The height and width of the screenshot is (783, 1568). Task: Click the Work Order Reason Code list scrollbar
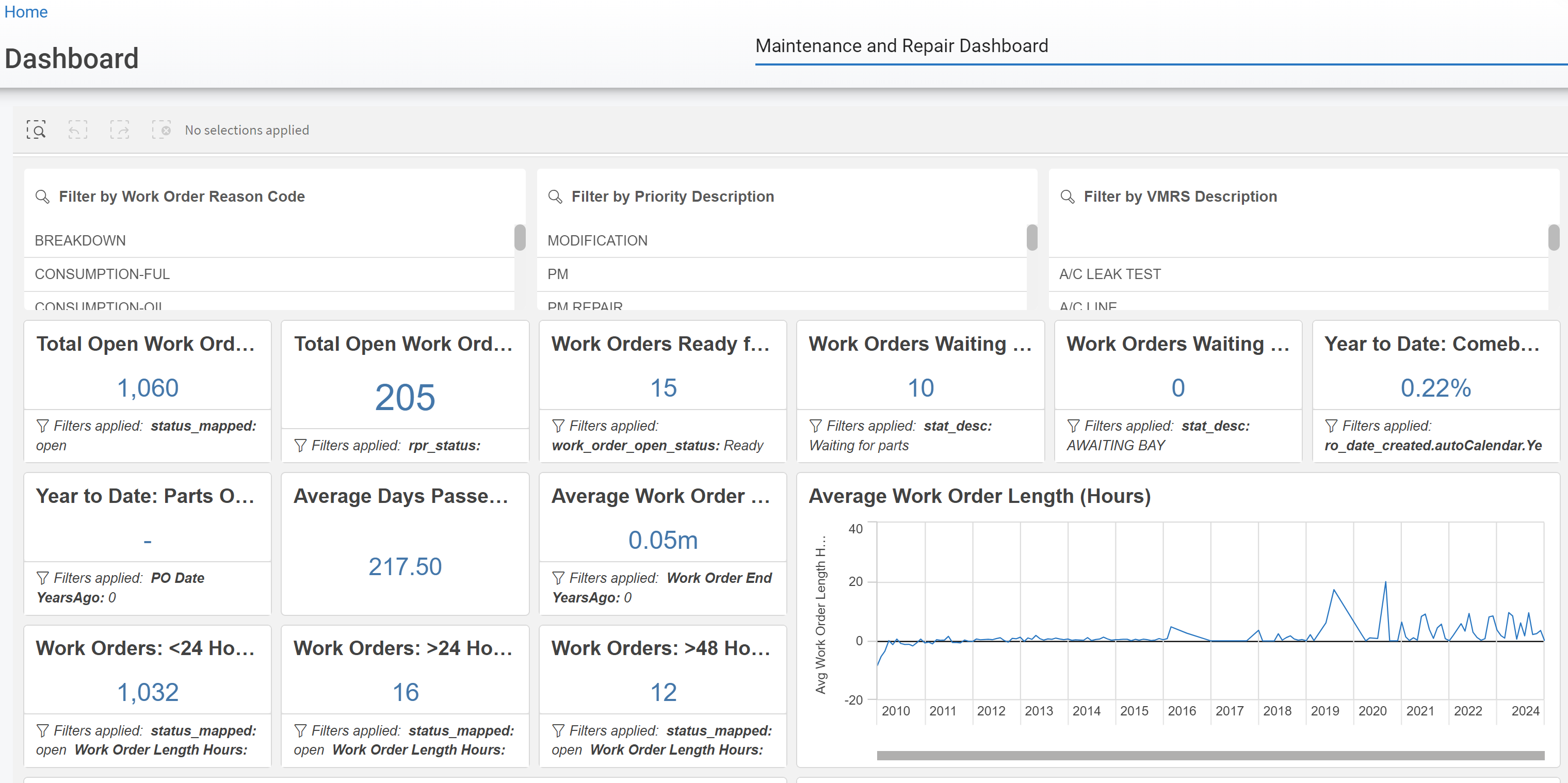point(519,237)
